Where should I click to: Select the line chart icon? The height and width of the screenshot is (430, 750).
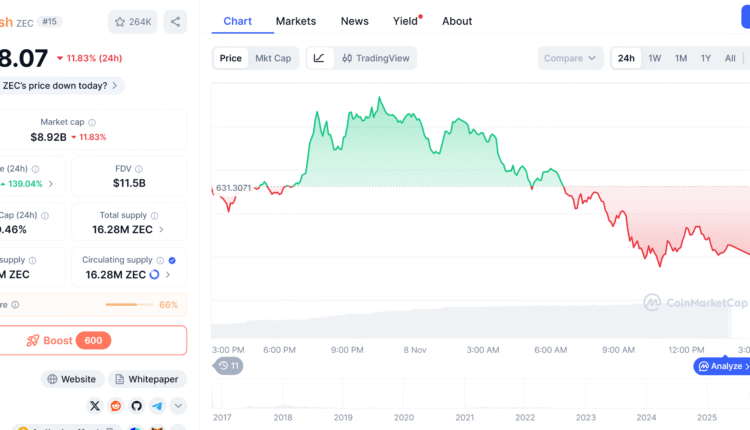coord(319,58)
